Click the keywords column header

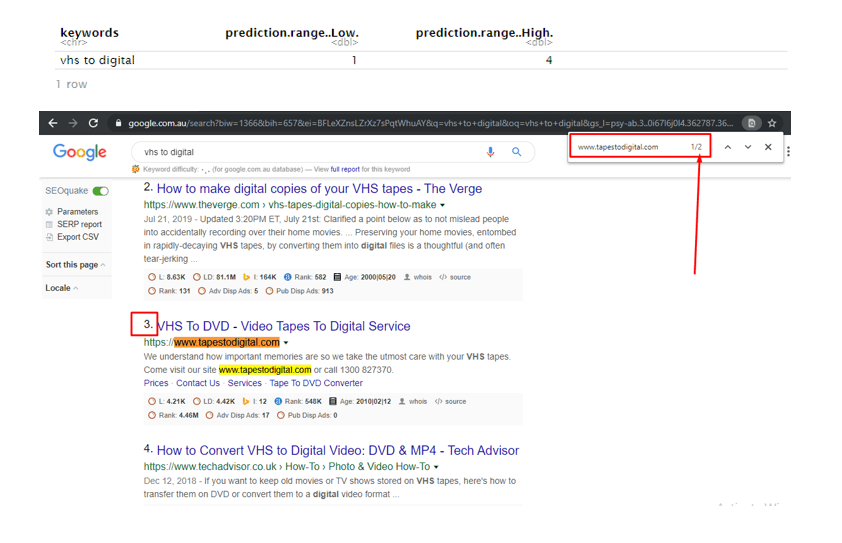coord(89,33)
